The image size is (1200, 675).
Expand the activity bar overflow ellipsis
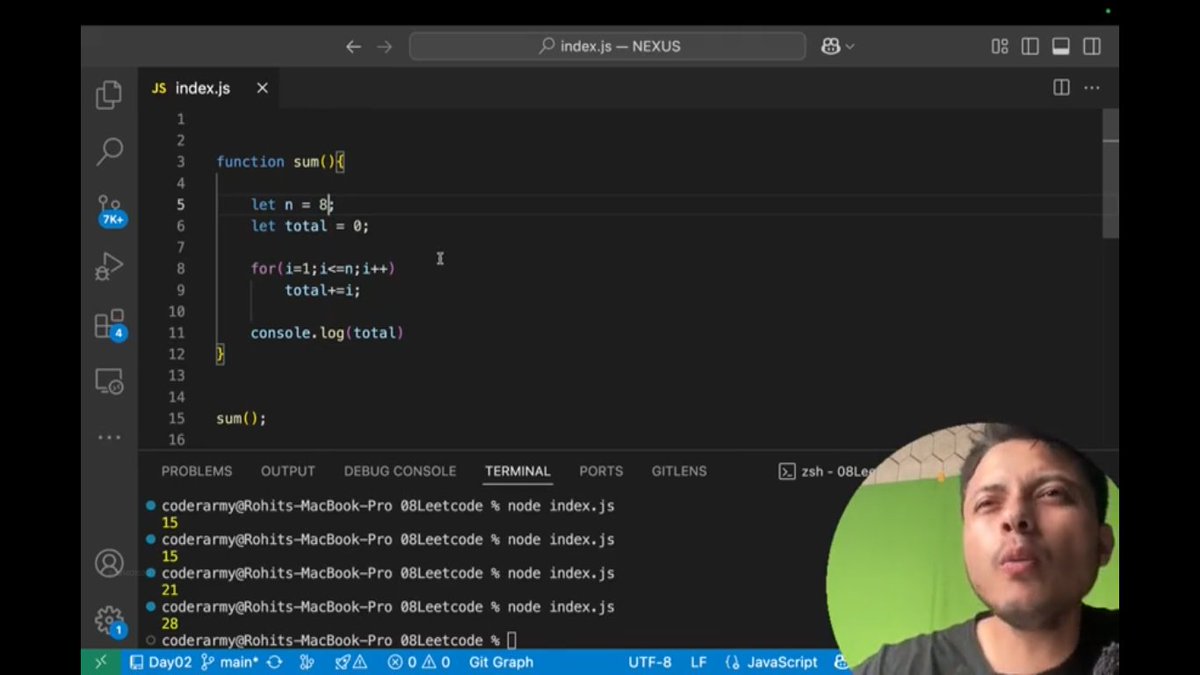tap(110, 437)
